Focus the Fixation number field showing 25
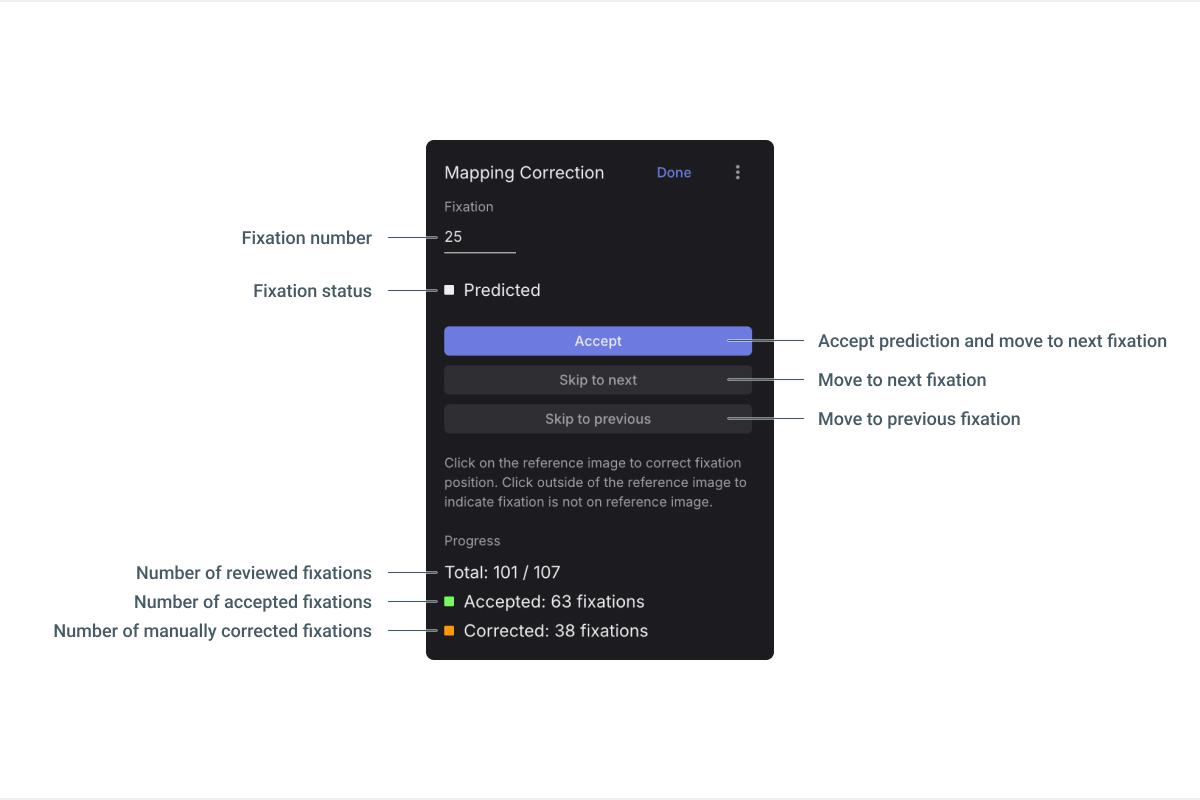Viewport: 1200px width, 800px height. point(480,238)
